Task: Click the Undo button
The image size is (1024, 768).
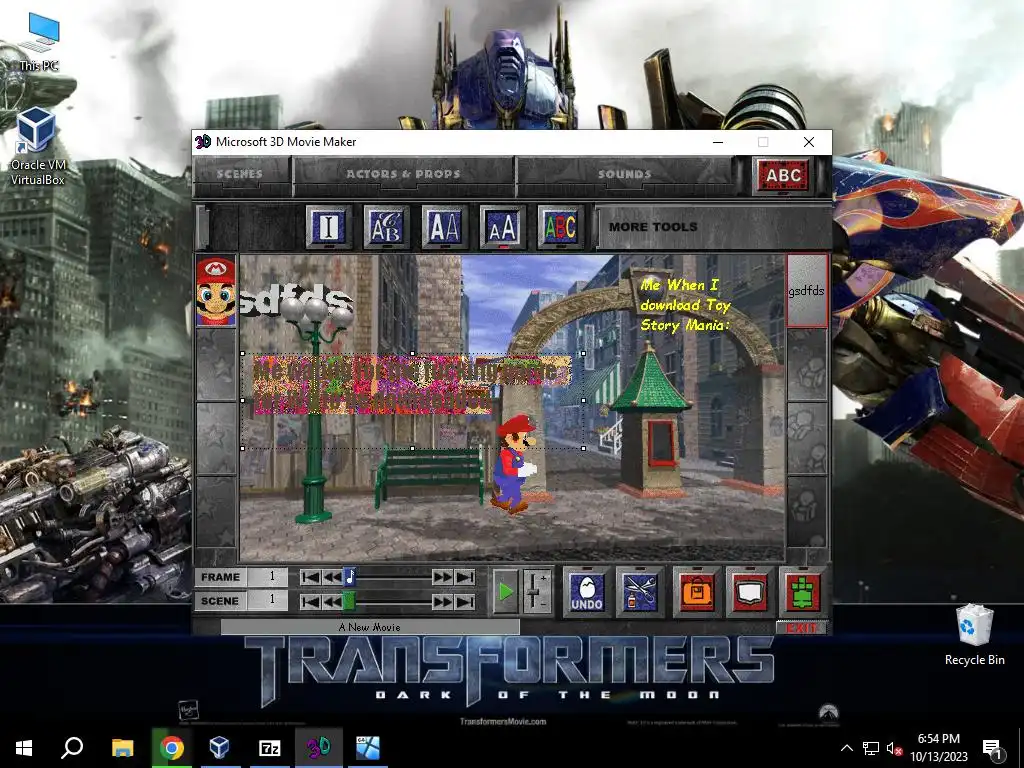Action: pyautogui.click(x=586, y=592)
